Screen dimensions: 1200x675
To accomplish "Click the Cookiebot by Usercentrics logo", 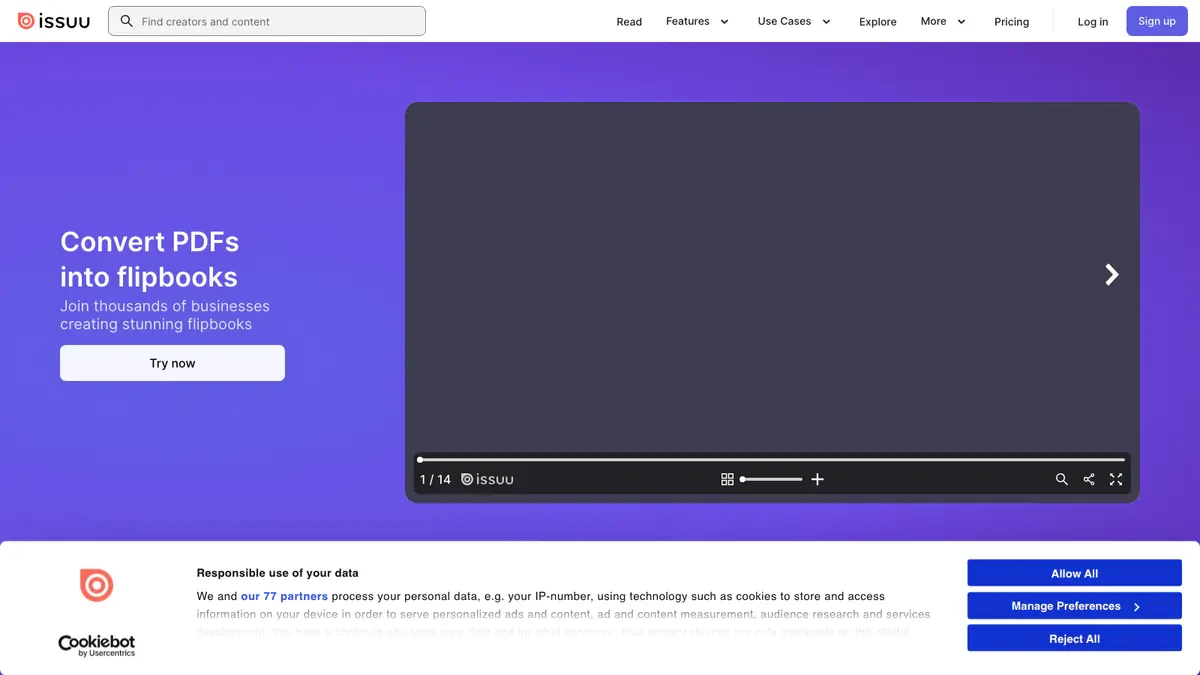I will [96, 646].
